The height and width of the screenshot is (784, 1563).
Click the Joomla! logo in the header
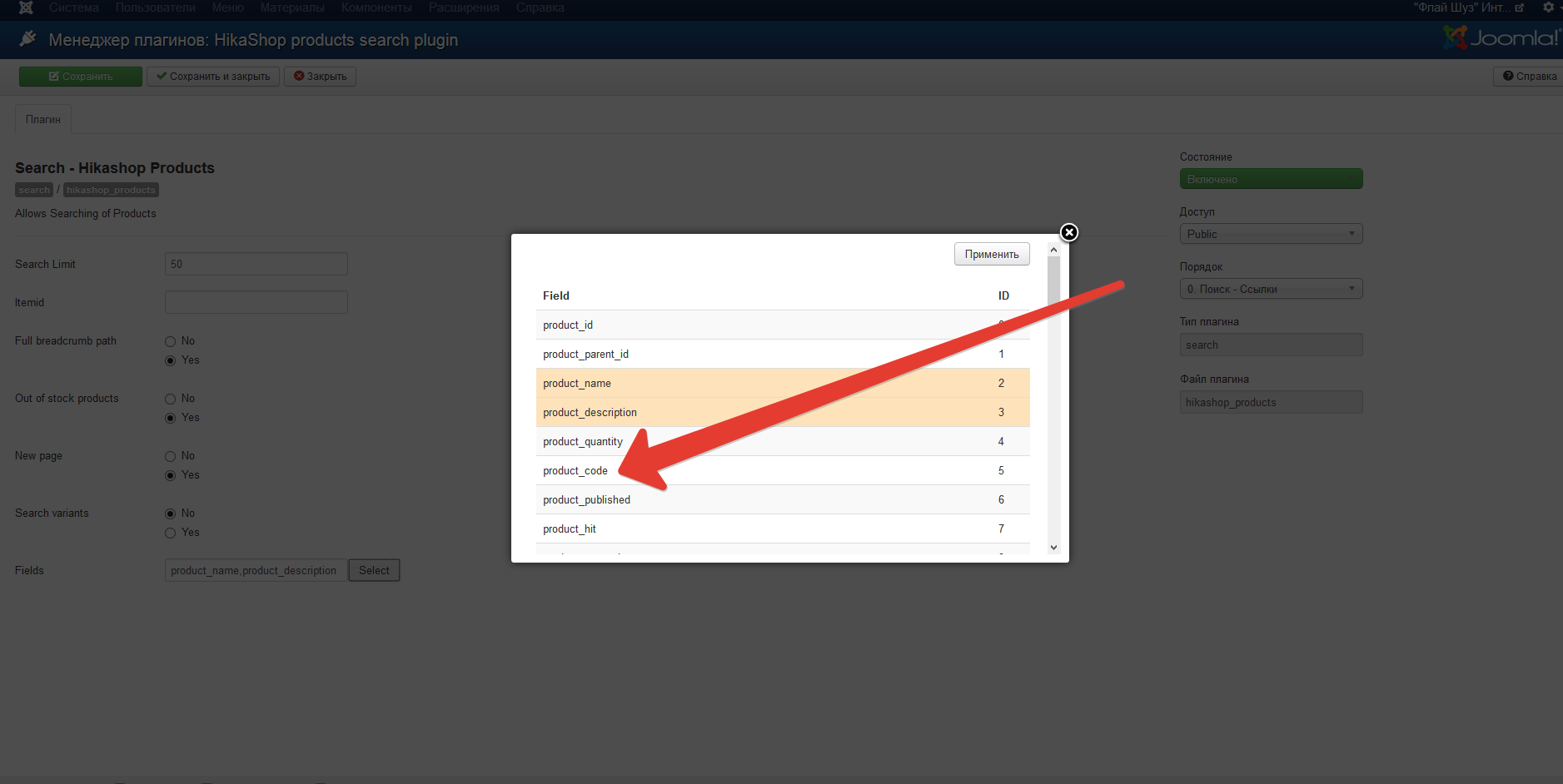[1501, 37]
